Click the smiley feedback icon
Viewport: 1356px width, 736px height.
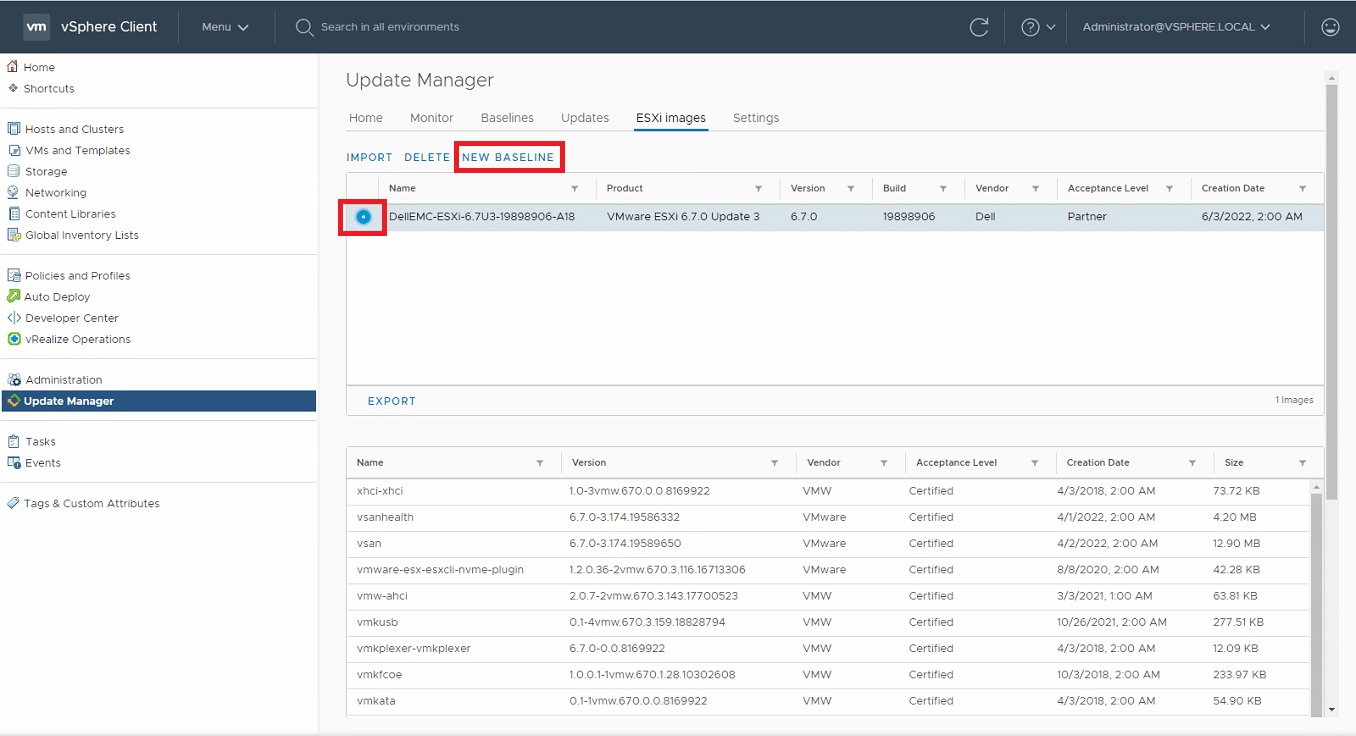point(1330,27)
